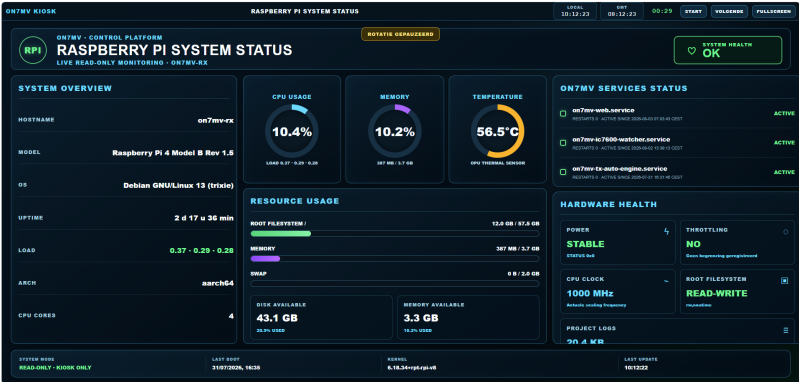
Task: Click the heart icon in System Health
Action: click(691, 51)
